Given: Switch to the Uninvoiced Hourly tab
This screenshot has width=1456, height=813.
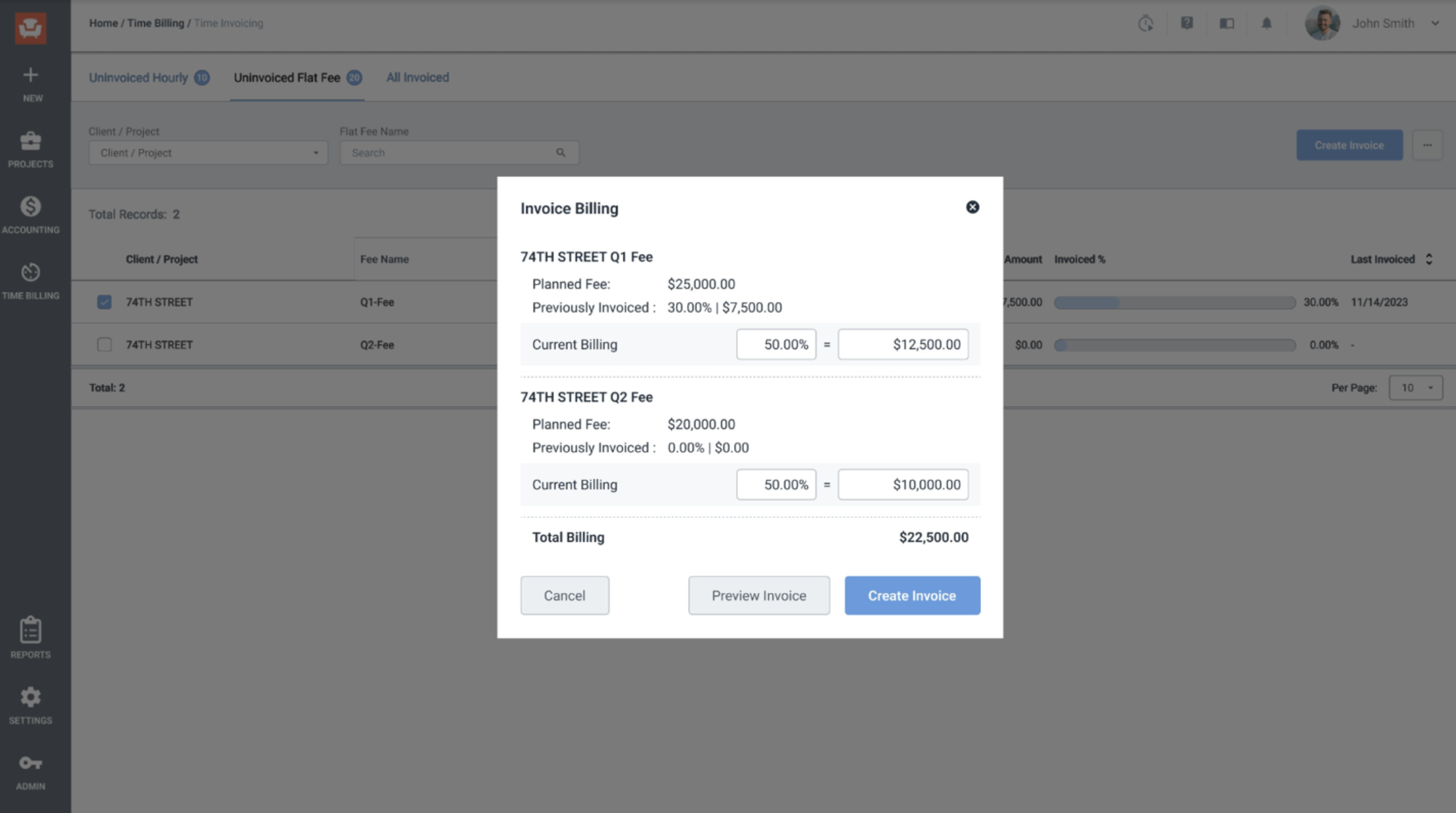Looking at the screenshot, I should point(139,78).
